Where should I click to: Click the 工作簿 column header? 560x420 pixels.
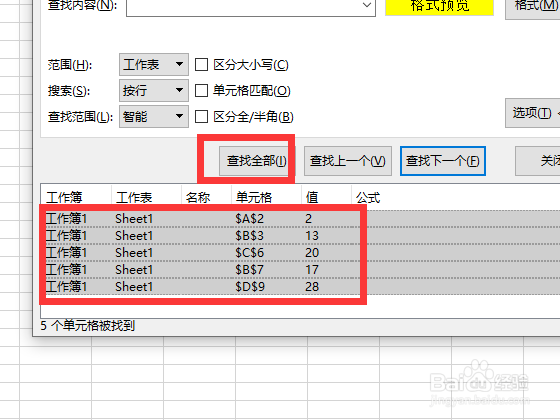[76, 197]
